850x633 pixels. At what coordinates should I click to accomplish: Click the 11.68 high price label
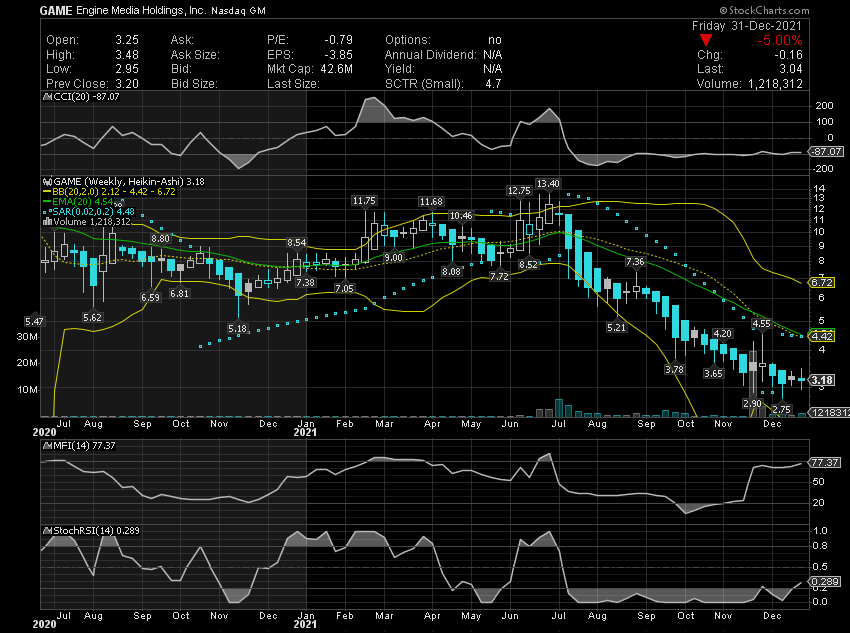pos(431,202)
